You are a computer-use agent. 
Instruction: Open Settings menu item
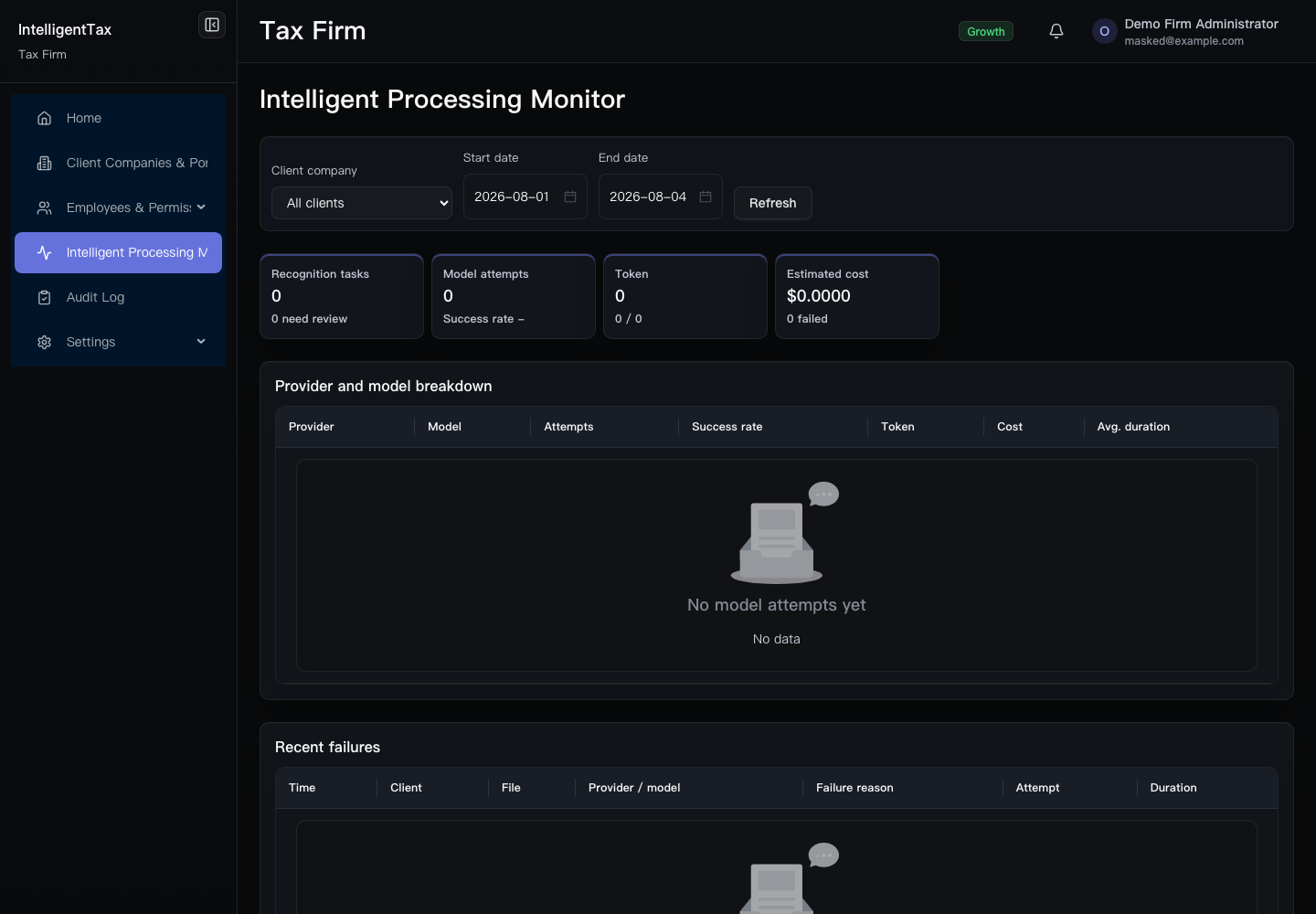click(118, 342)
